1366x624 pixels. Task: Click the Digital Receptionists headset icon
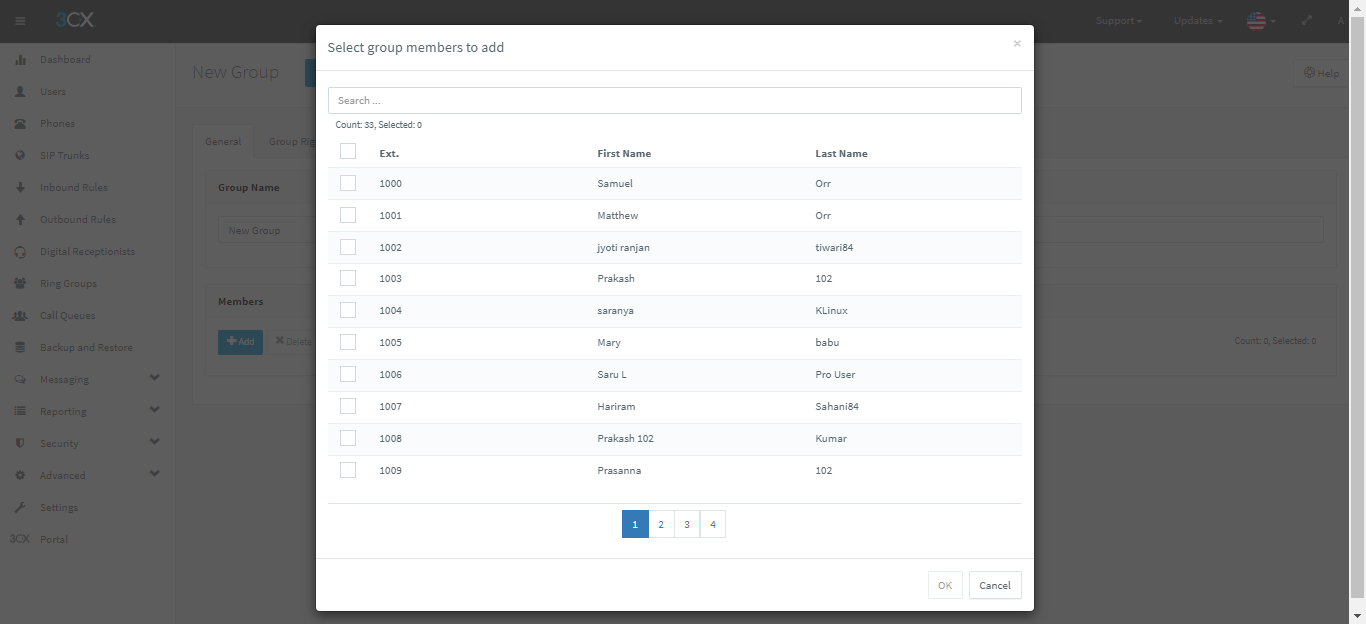pos(20,252)
